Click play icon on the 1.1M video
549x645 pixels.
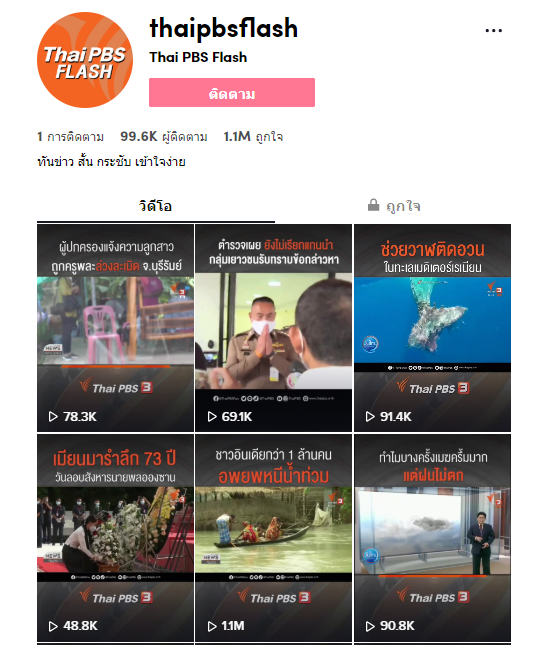[x=212, y=626]
